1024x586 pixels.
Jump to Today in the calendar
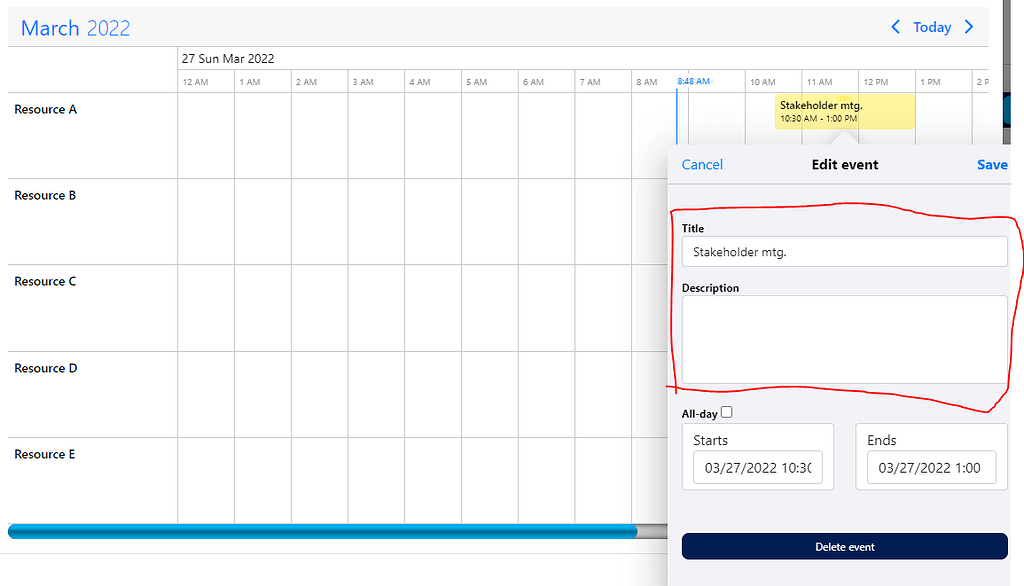click(x=932, y=27)
